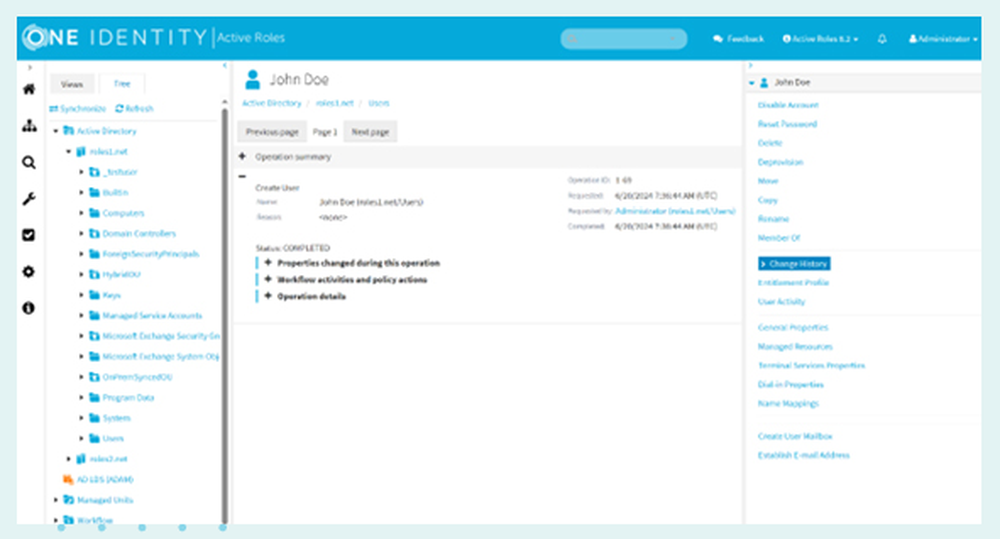Screen dimensions: 1000x539
Task: Click the Entitlement Profile command
Action: (x=793, y=282)
